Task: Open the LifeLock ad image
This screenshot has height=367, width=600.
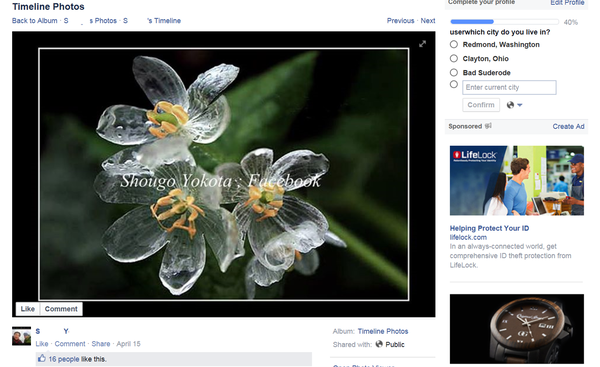Action: (517, 180)
